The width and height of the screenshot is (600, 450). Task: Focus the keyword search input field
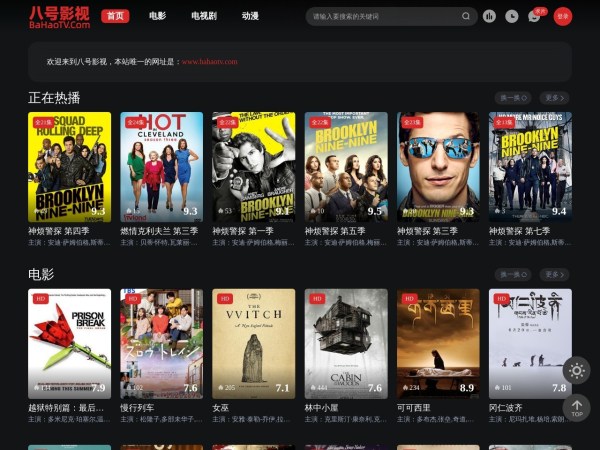[383, 16]
